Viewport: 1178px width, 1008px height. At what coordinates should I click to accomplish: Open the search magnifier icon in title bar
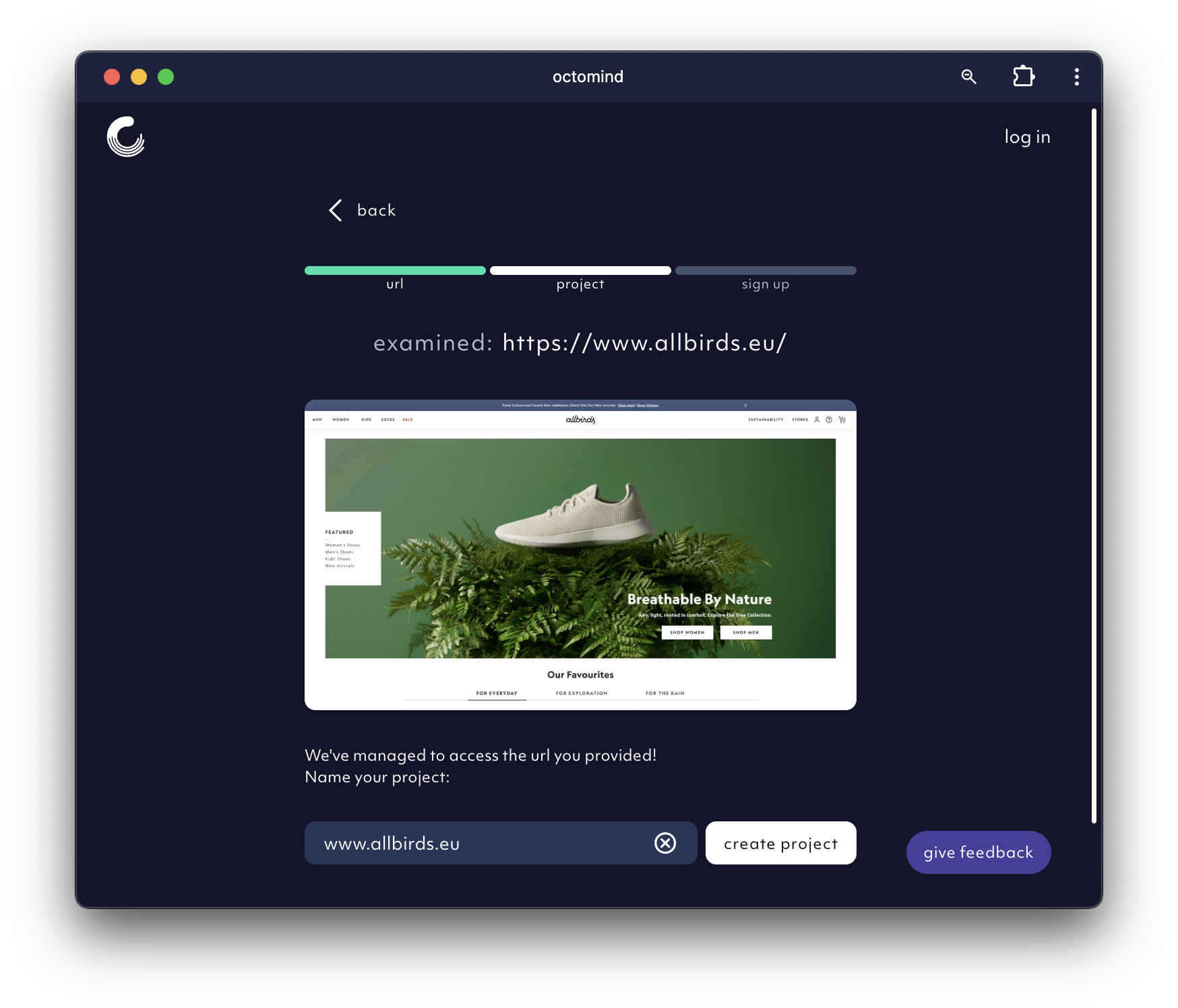click(968, 77)
